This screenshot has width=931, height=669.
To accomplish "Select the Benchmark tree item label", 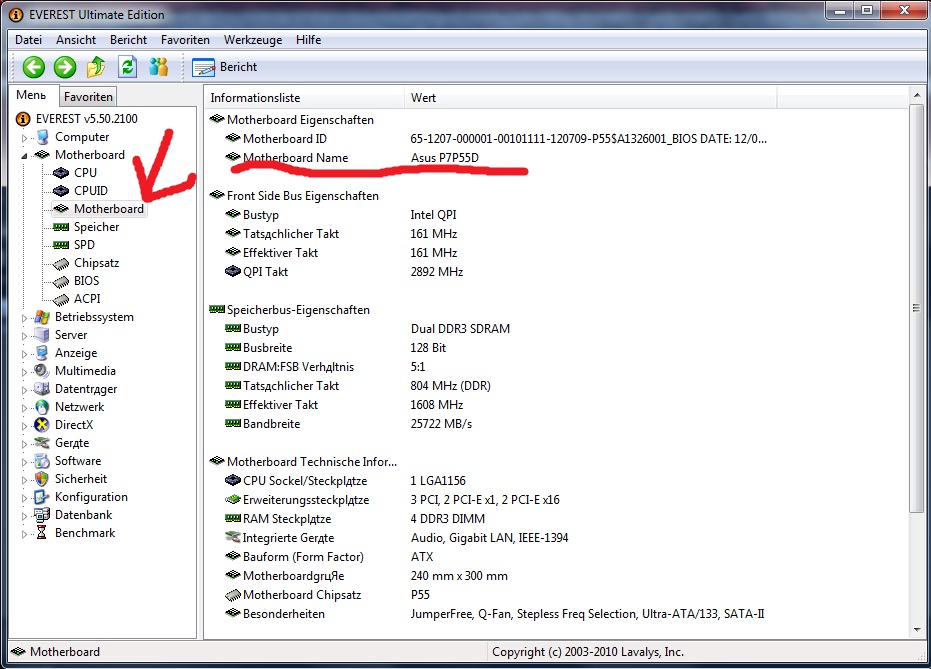I will [85, 533].
